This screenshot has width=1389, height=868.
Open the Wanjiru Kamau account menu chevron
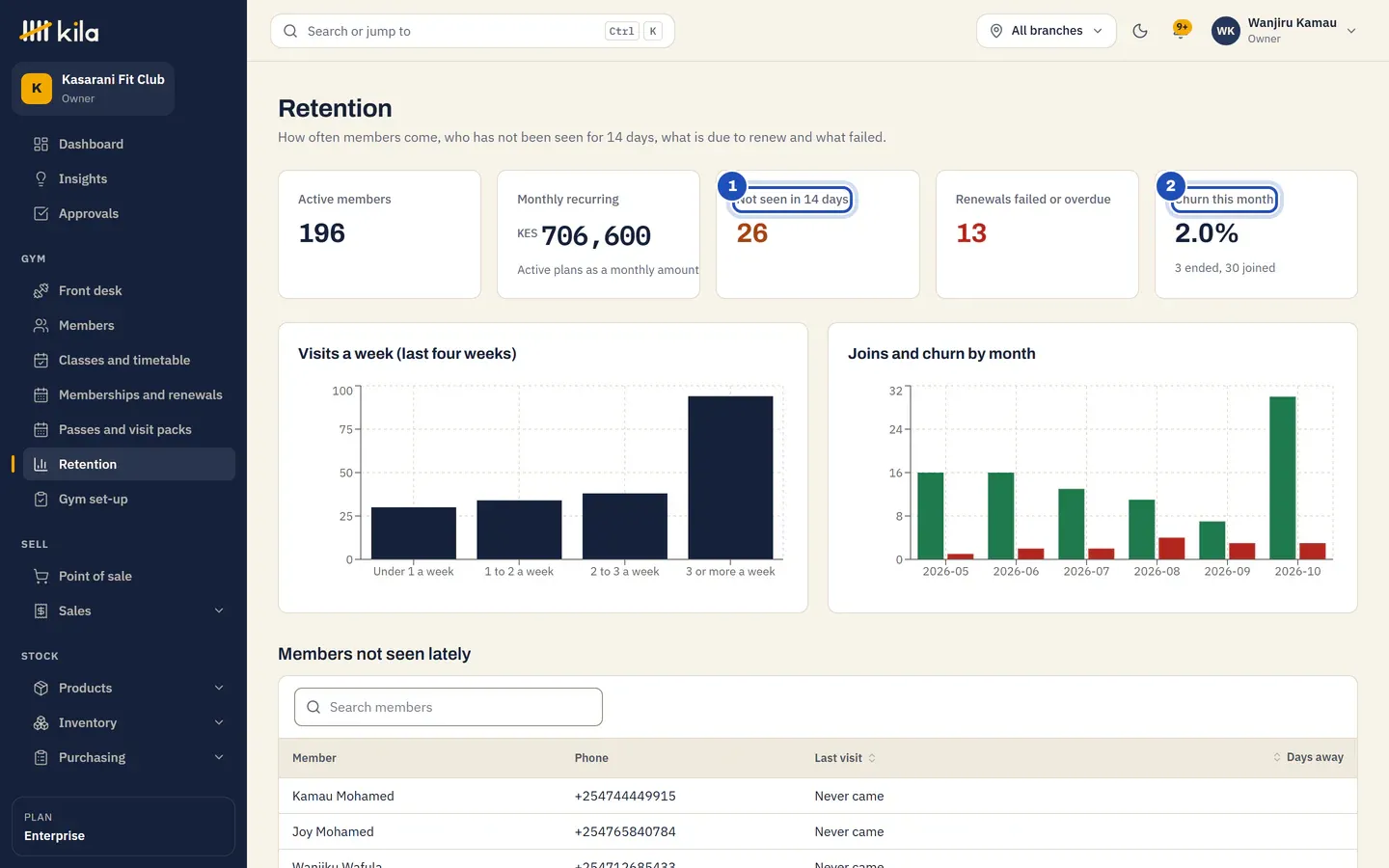[x=1351, y=31]
